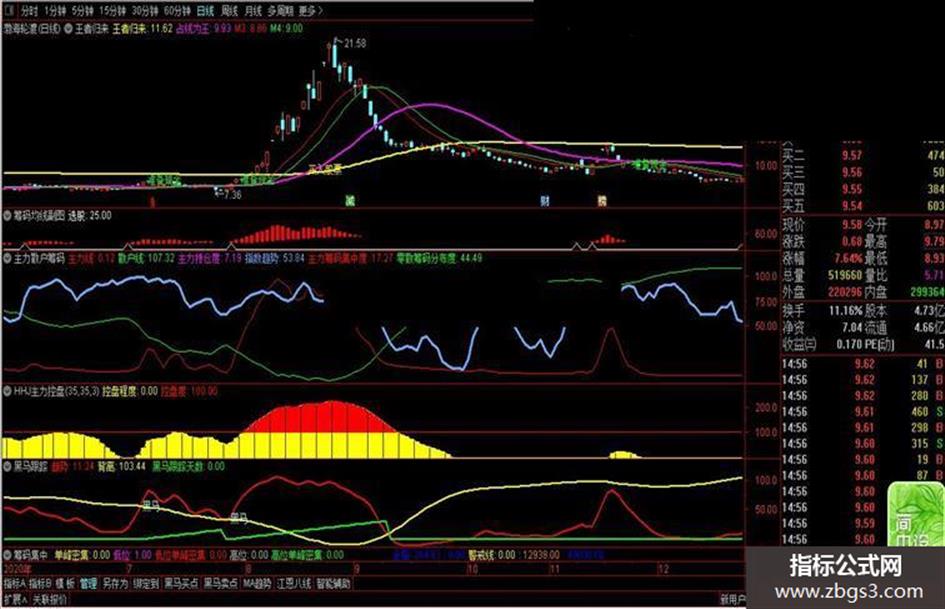Click the 另存为 save-as button
The height and width of the screenshot is (609, 945).
[115, 583]
